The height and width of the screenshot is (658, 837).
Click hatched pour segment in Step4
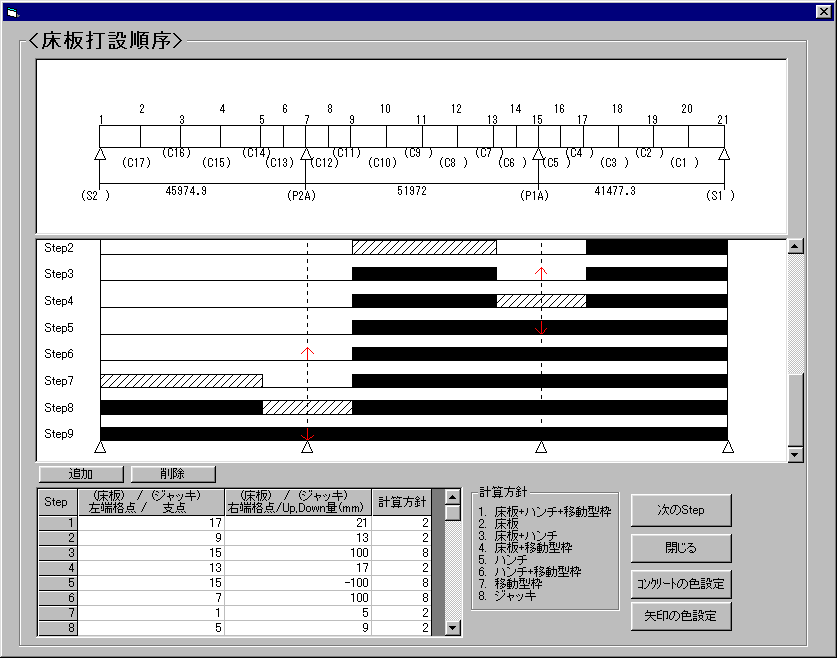[x=541, y=300]
